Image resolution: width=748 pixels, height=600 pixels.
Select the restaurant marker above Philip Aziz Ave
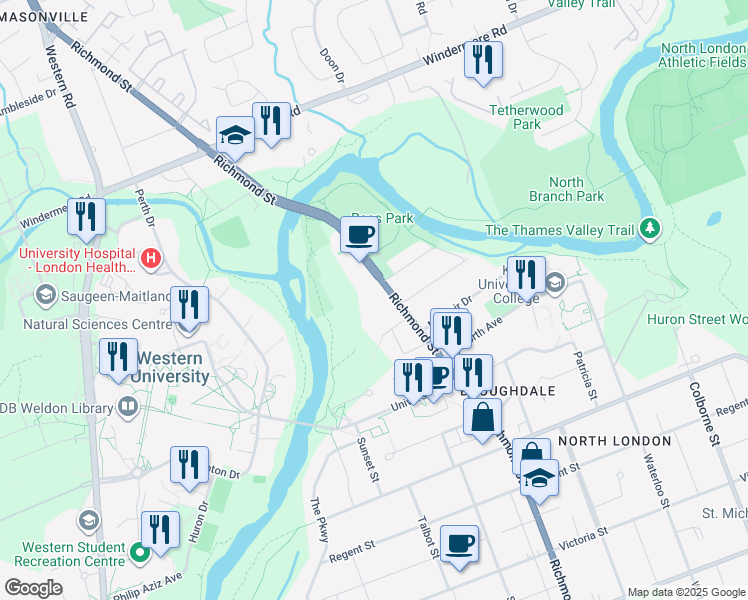point(161,532)
